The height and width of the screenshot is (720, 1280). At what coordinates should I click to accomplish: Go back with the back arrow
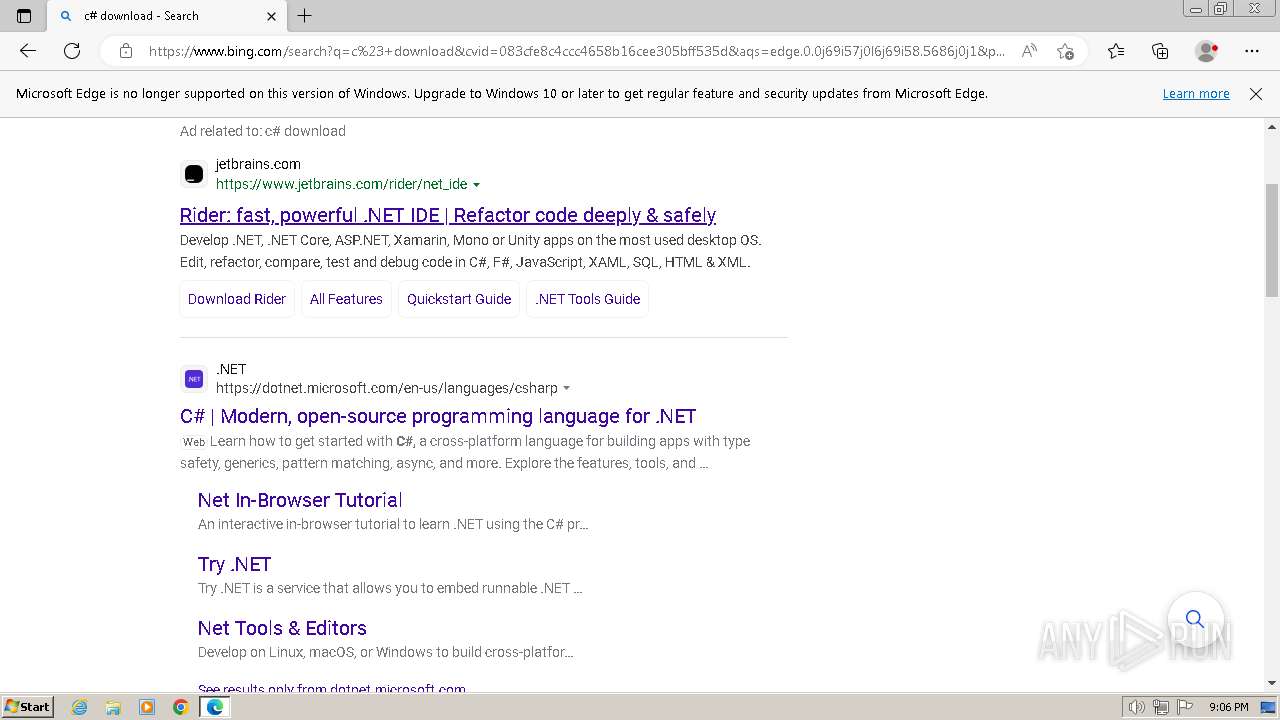(28, 51)
